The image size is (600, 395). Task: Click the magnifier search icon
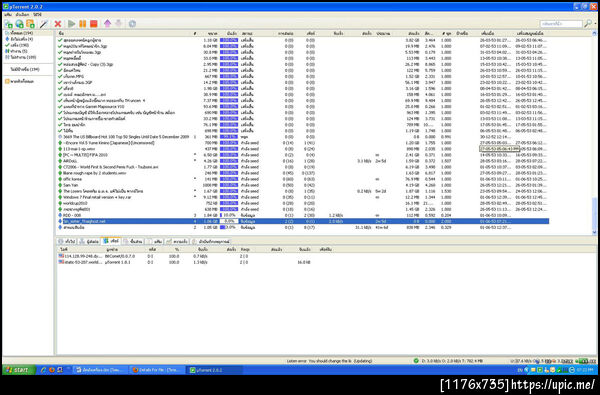click(x=587, y=24)
